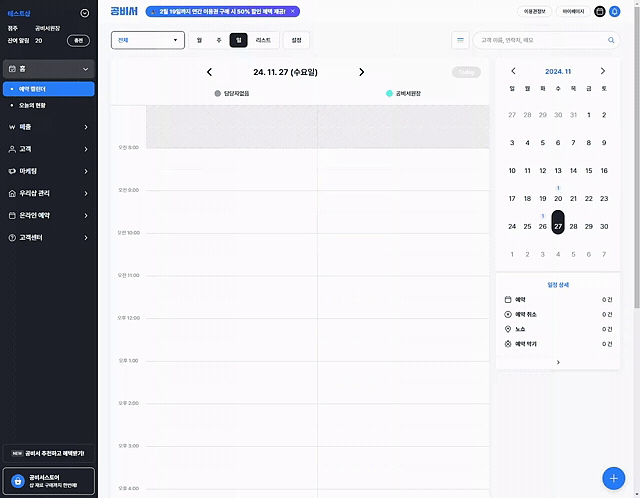The image size is (640, 498).
Task: Switch calendar to 주 week view
Action: pos(219,40)
